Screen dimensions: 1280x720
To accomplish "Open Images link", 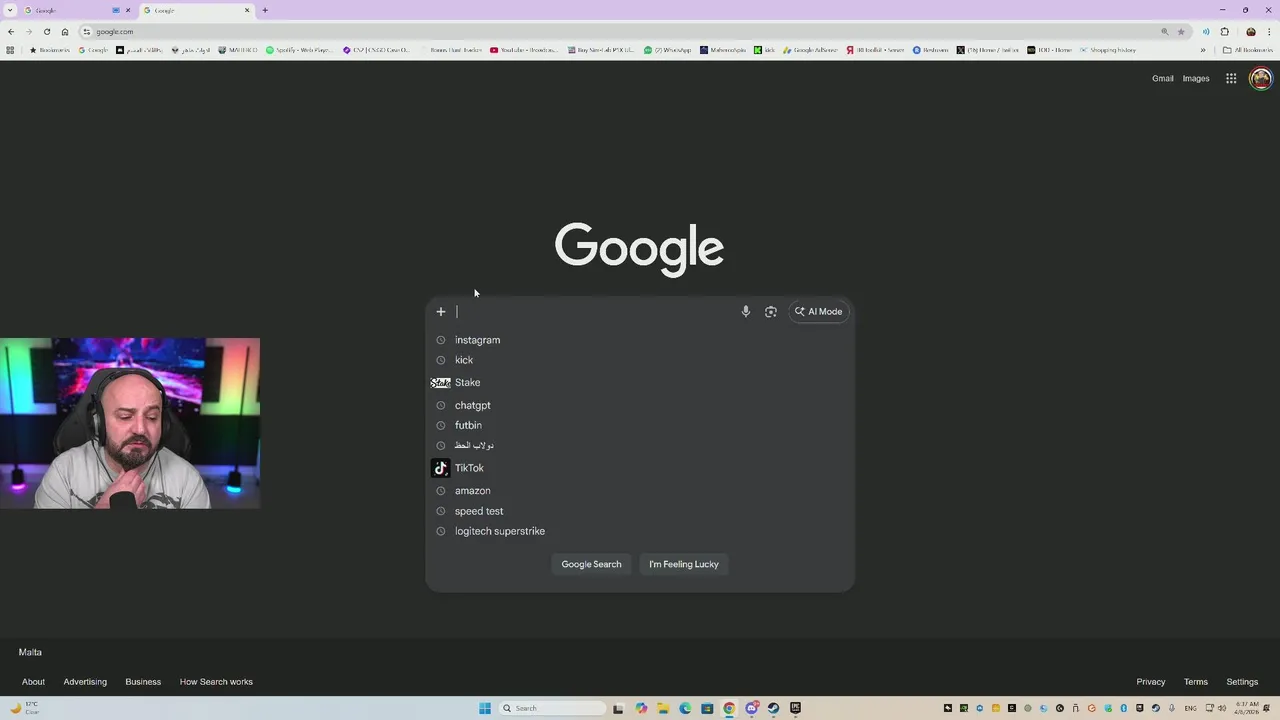I will [x=1196, y=78].
